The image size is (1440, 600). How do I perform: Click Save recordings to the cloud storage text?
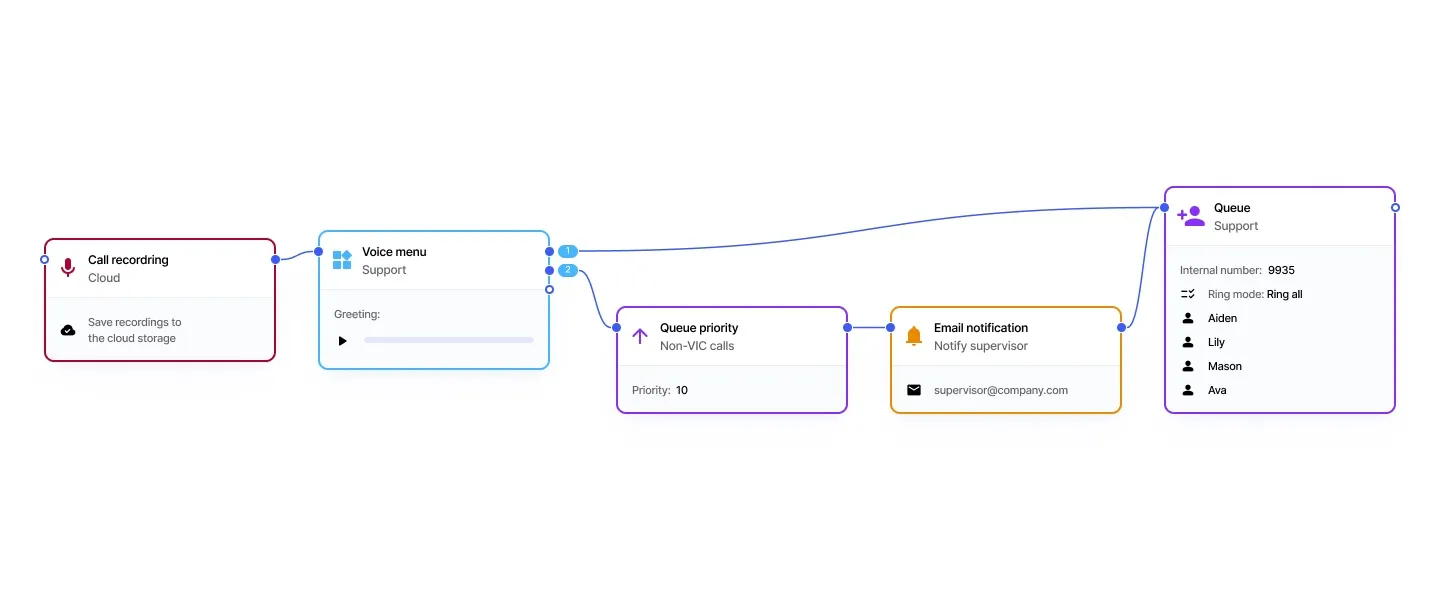pyautogui.click(x=135, y=330)
